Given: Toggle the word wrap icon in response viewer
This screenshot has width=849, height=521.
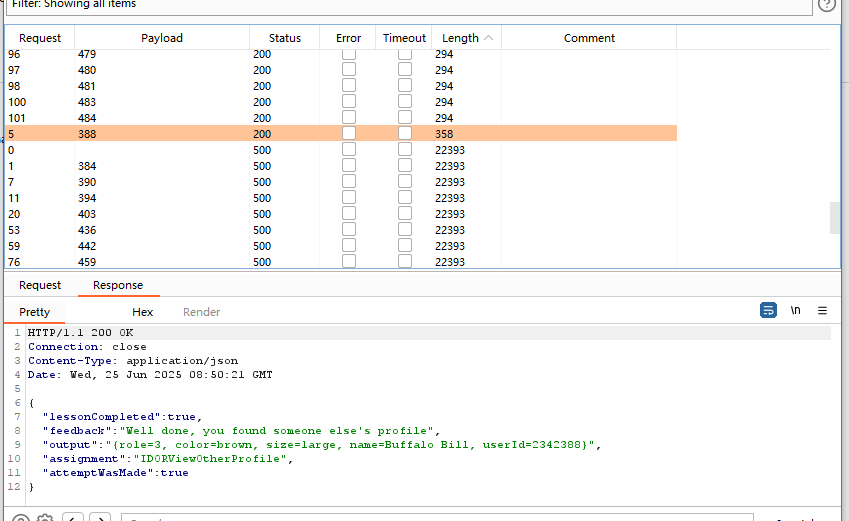Looking at the screenshot, I should 768,311.
